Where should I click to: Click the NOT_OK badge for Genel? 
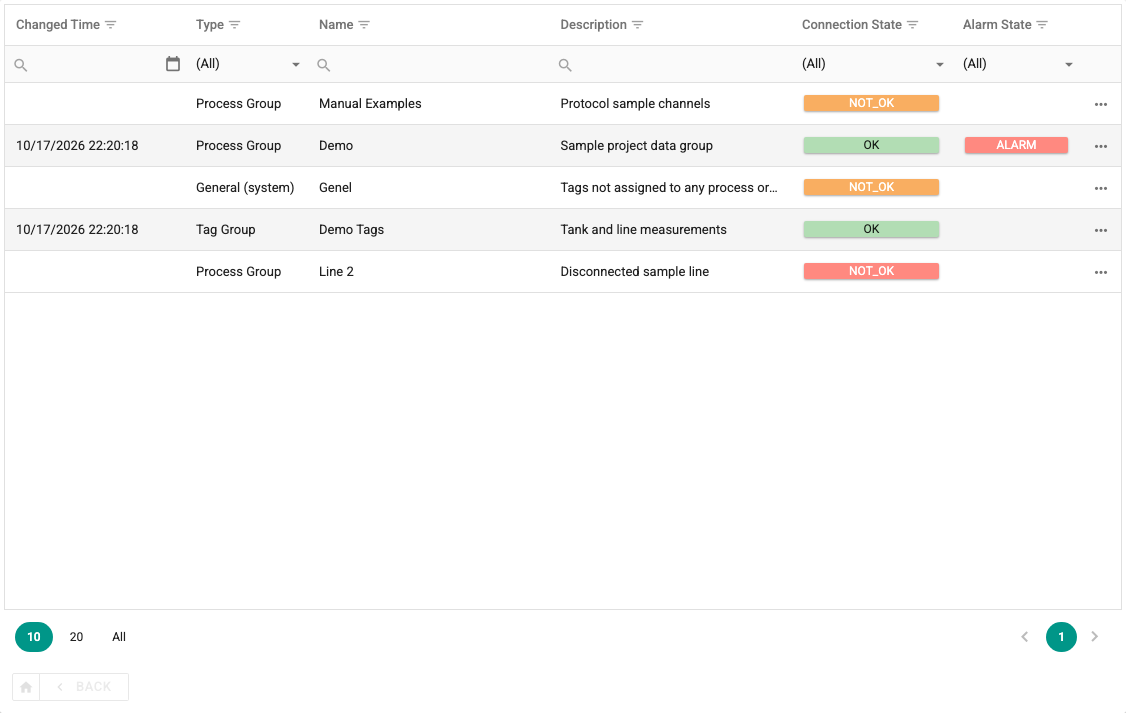click(x=871, y=187)
